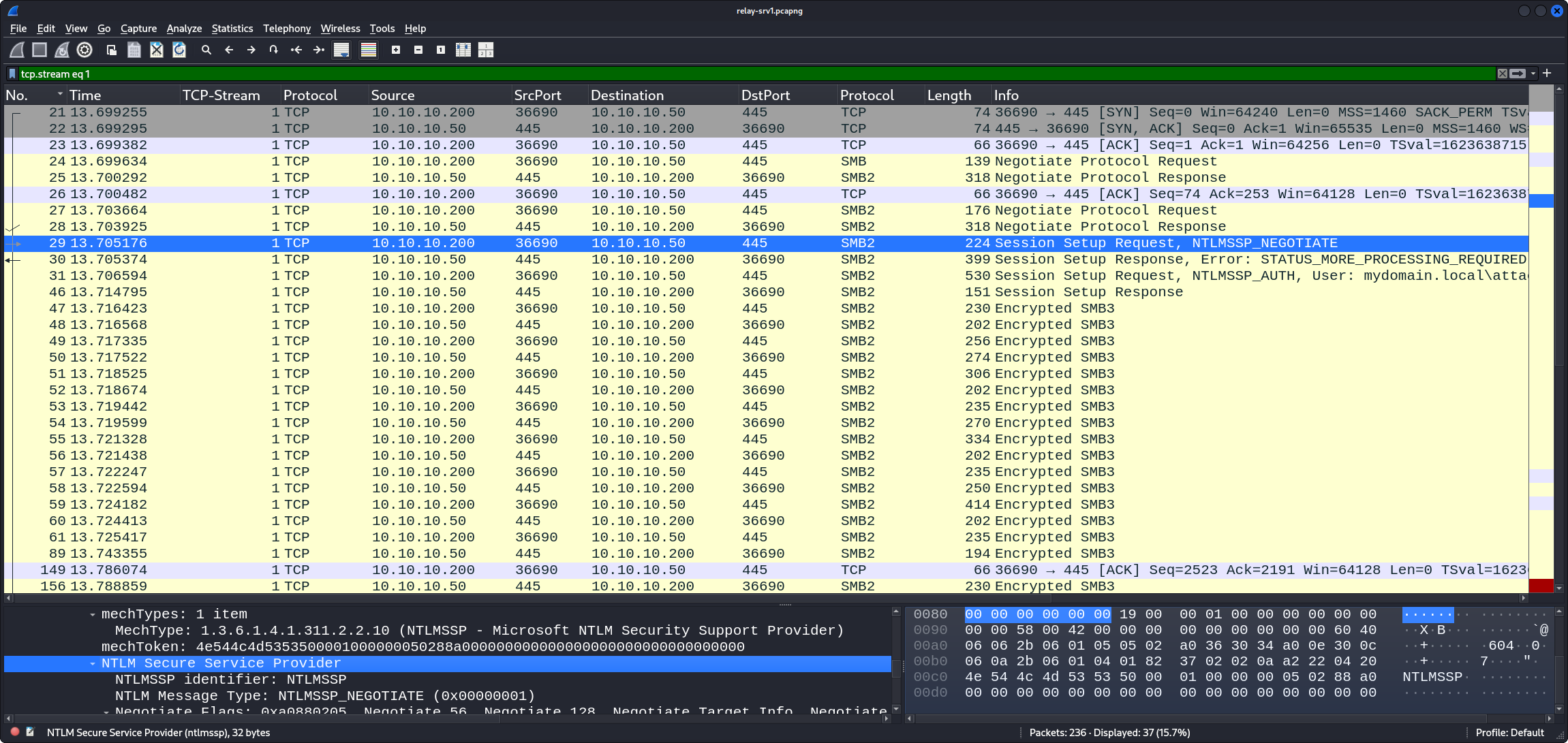Viewport: 1568px width, 743px height.
Task: Open the File menu
Action: (x=18, y=28)
